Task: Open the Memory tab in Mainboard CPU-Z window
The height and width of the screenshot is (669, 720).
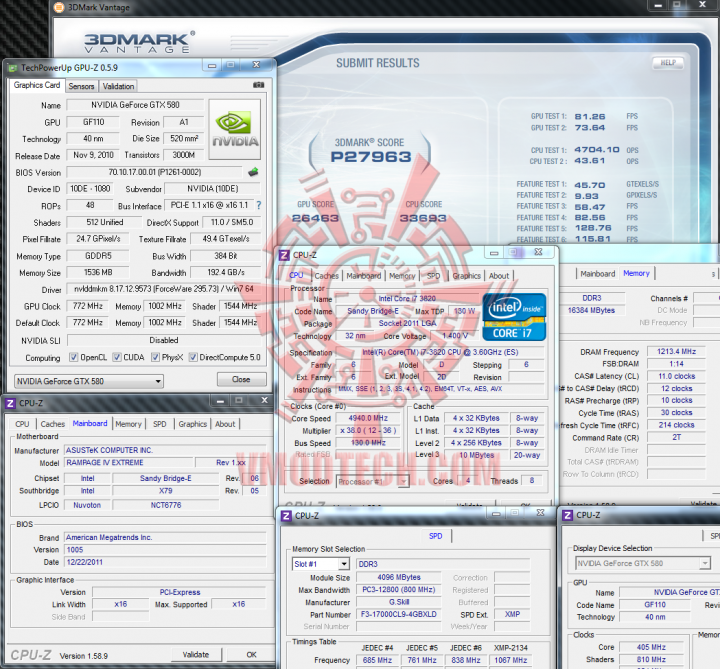Action: coord(128,424)
